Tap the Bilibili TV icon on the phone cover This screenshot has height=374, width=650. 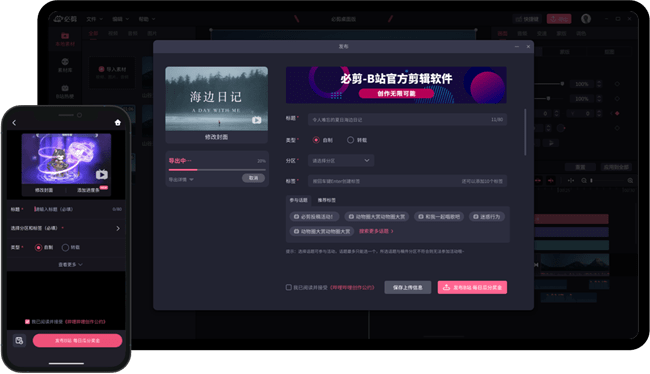102,174
